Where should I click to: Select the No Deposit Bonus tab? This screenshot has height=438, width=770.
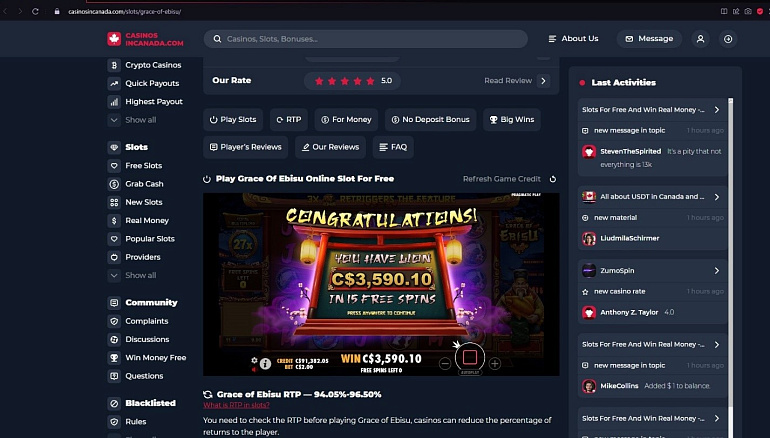click(x=431, y=119)
